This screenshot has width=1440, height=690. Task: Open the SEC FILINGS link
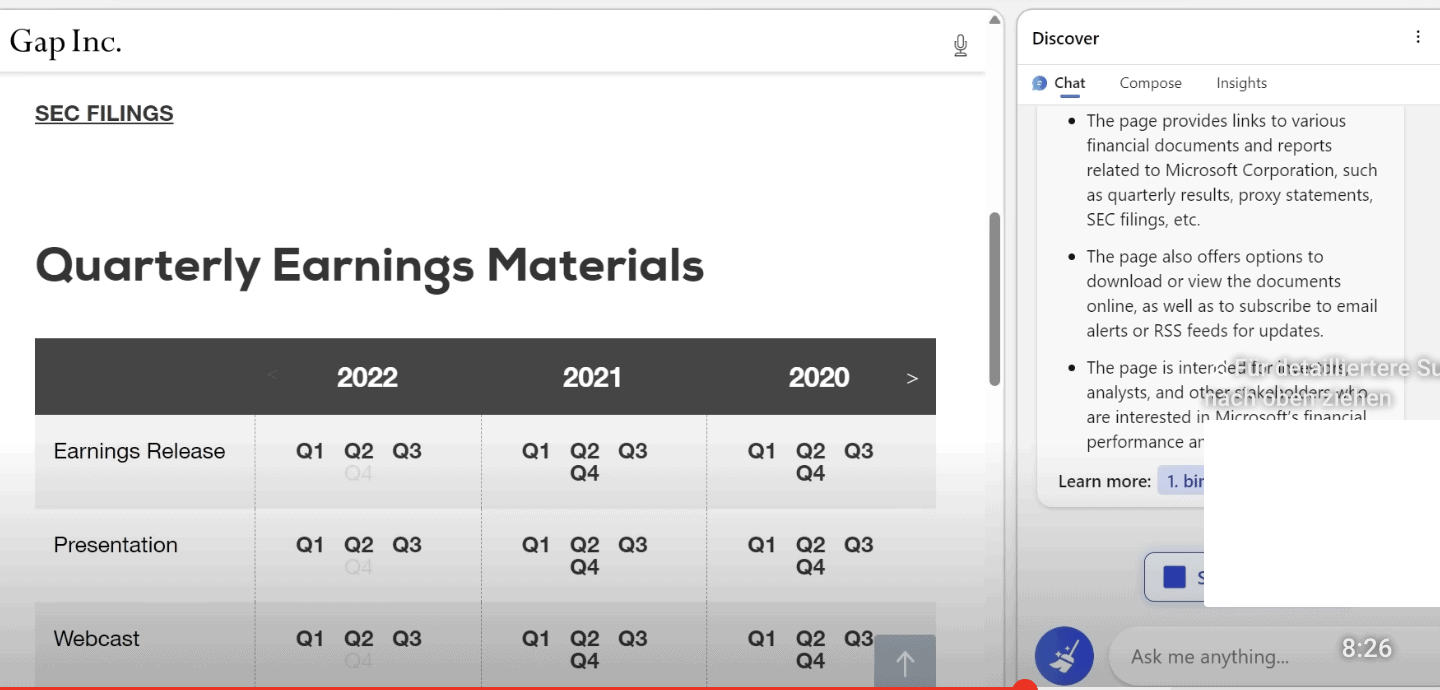pos(104,114)
